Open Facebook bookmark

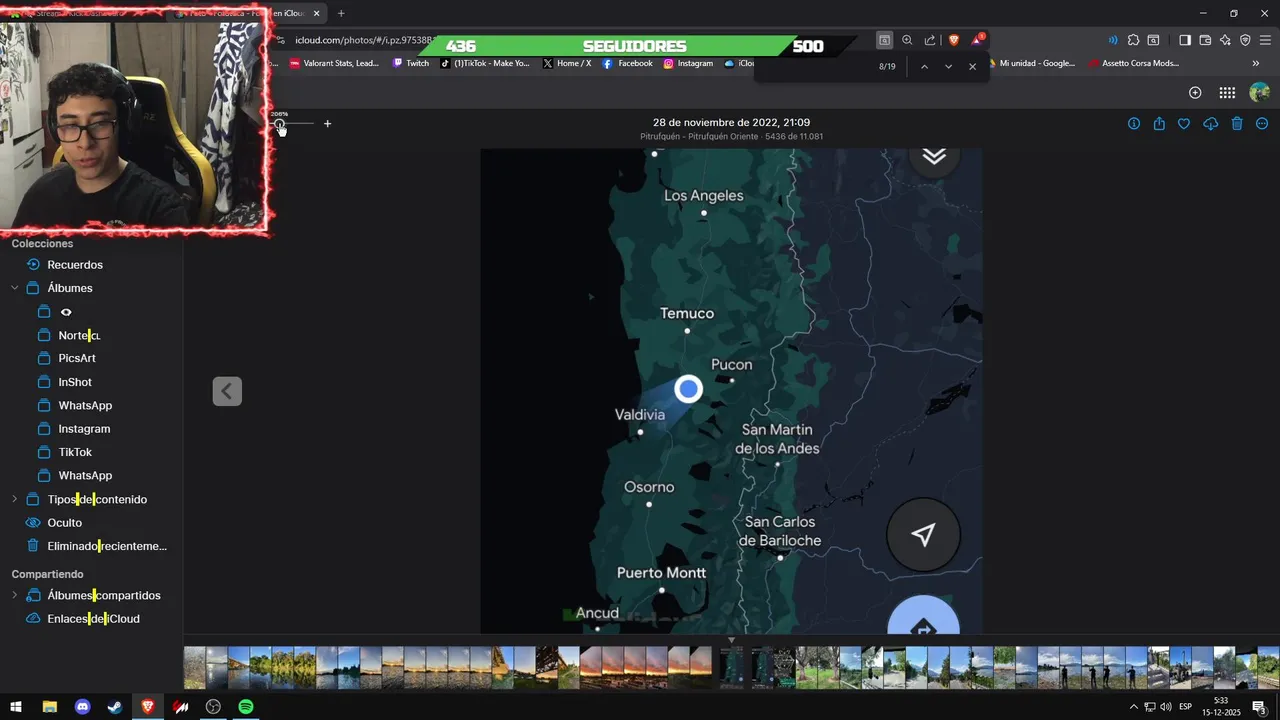coord(627,63)
